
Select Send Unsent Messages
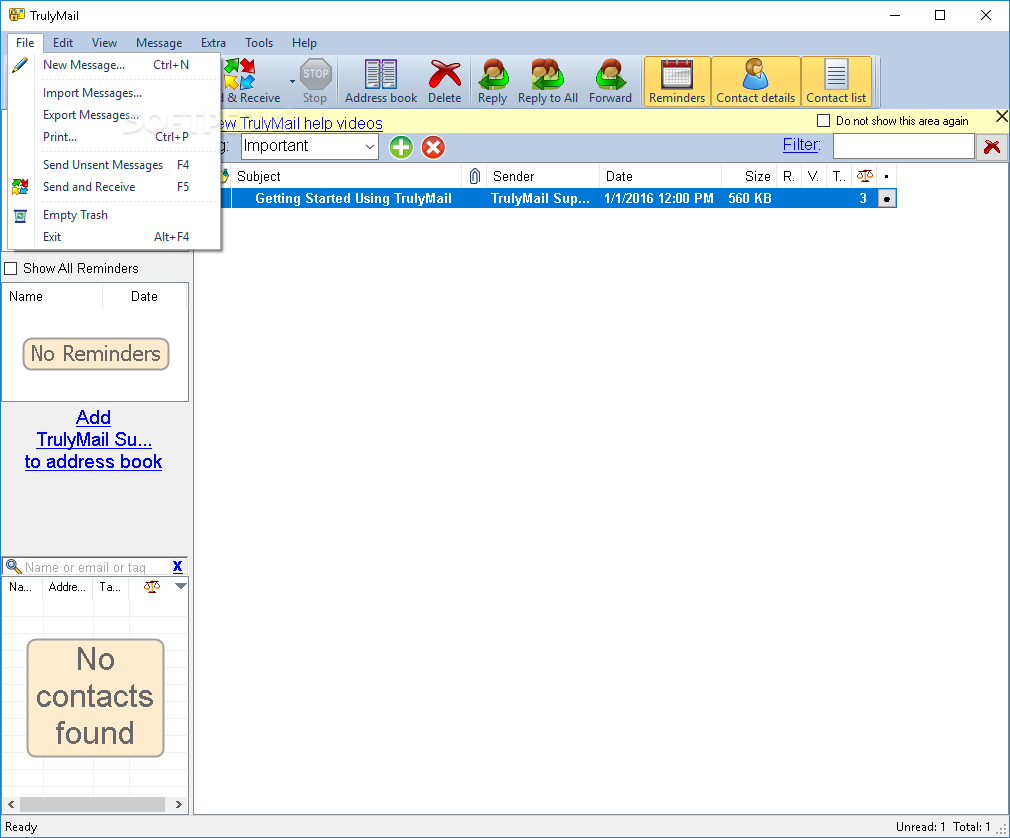(115, 165)
